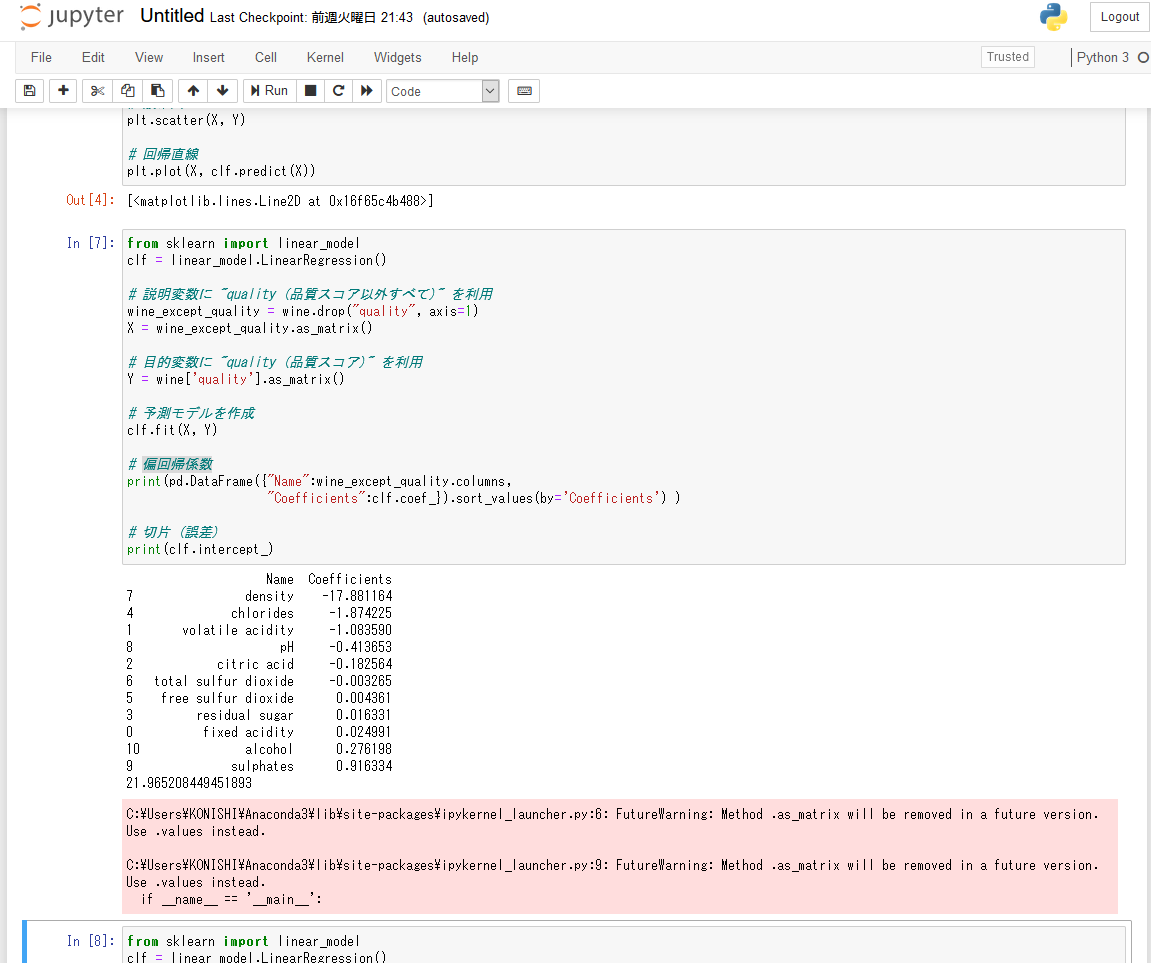
Task: Open the Kernel menu
Action: tap(325, 57)
